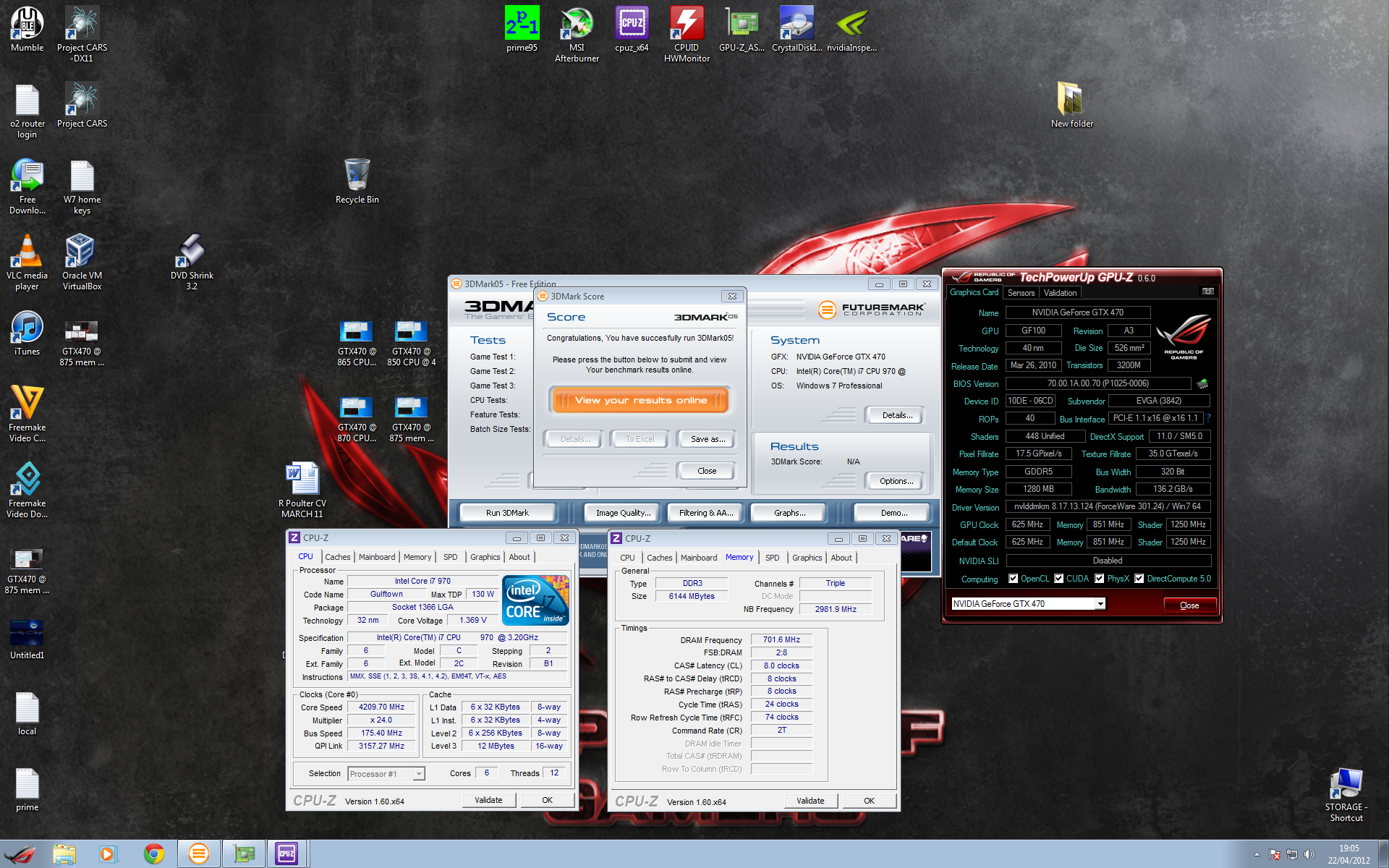Open the New folder icon on the desktop
The width and height of the screenshot is (1389, 868).
pyautogui.click(x=1071, y=105)
